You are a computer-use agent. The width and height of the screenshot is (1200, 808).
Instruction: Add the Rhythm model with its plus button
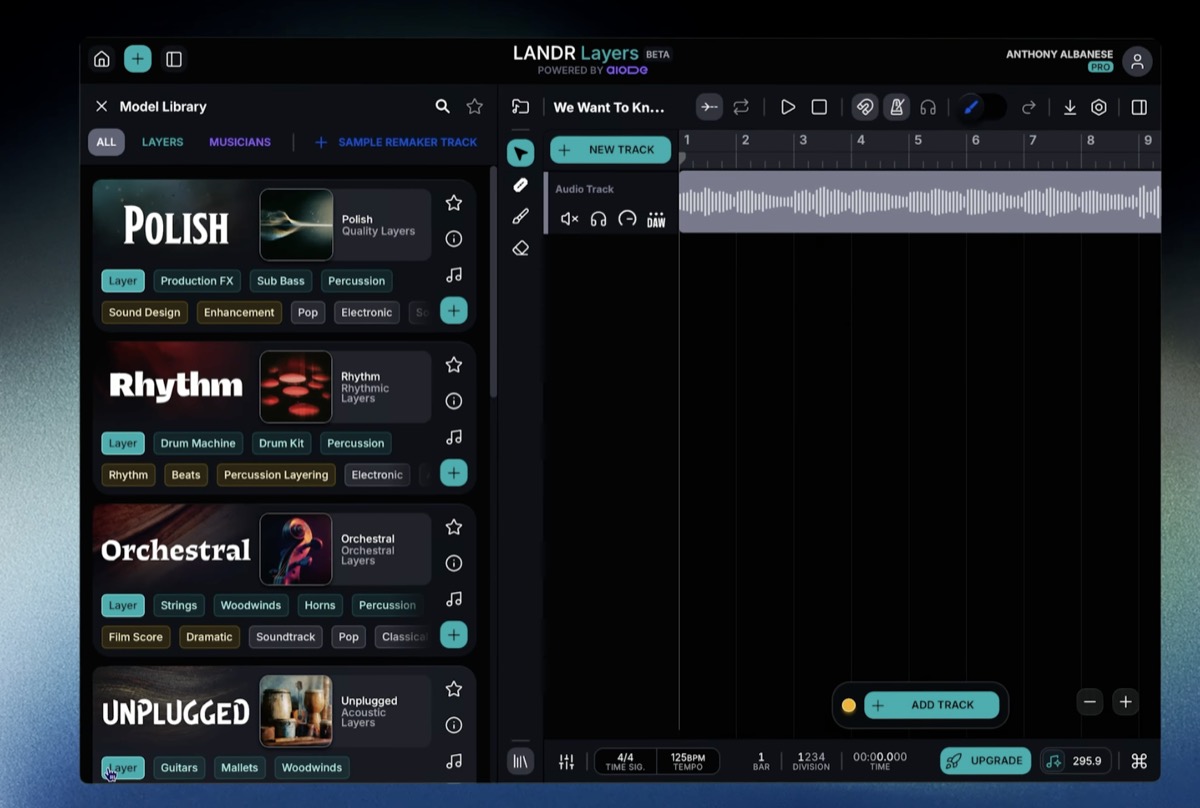[454, 473]
